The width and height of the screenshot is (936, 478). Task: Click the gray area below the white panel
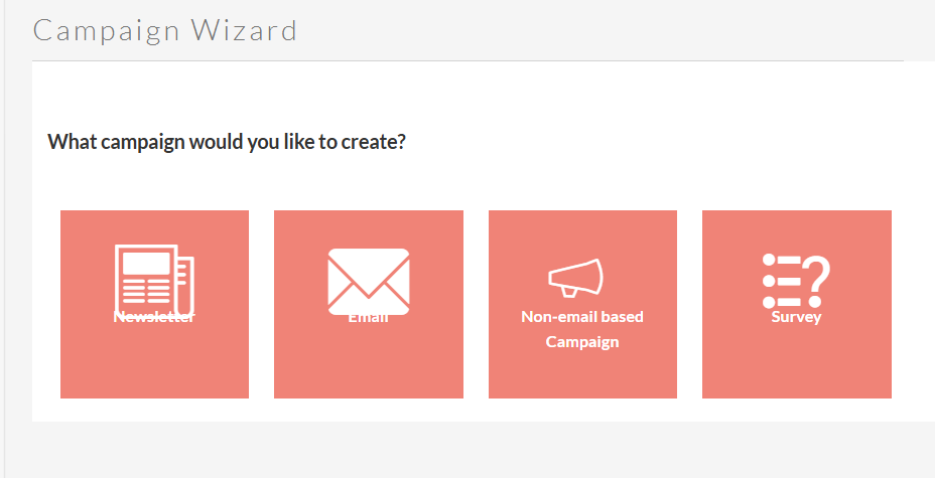(x=468, y=450)
